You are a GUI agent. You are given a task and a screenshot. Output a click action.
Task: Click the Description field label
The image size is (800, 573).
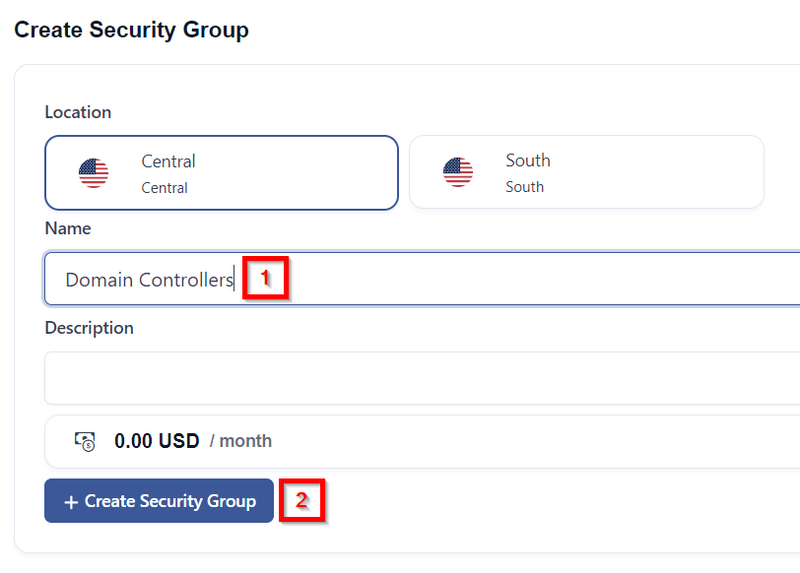click(89, 328)
